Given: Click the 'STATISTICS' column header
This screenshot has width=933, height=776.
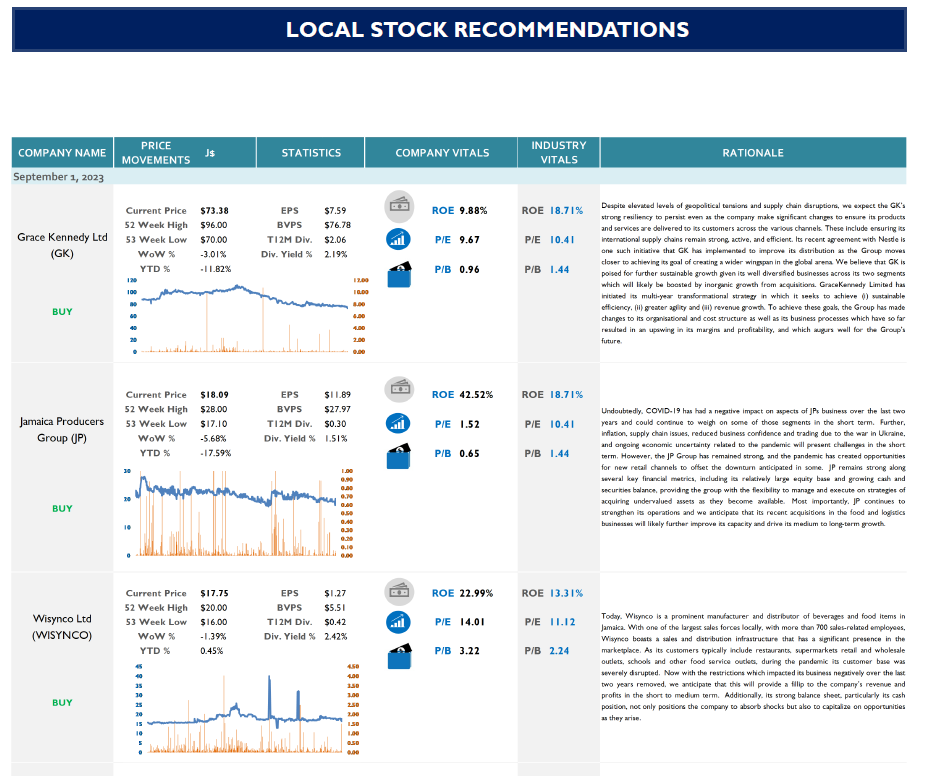Looking at the screenshot, I should (311, 153).
